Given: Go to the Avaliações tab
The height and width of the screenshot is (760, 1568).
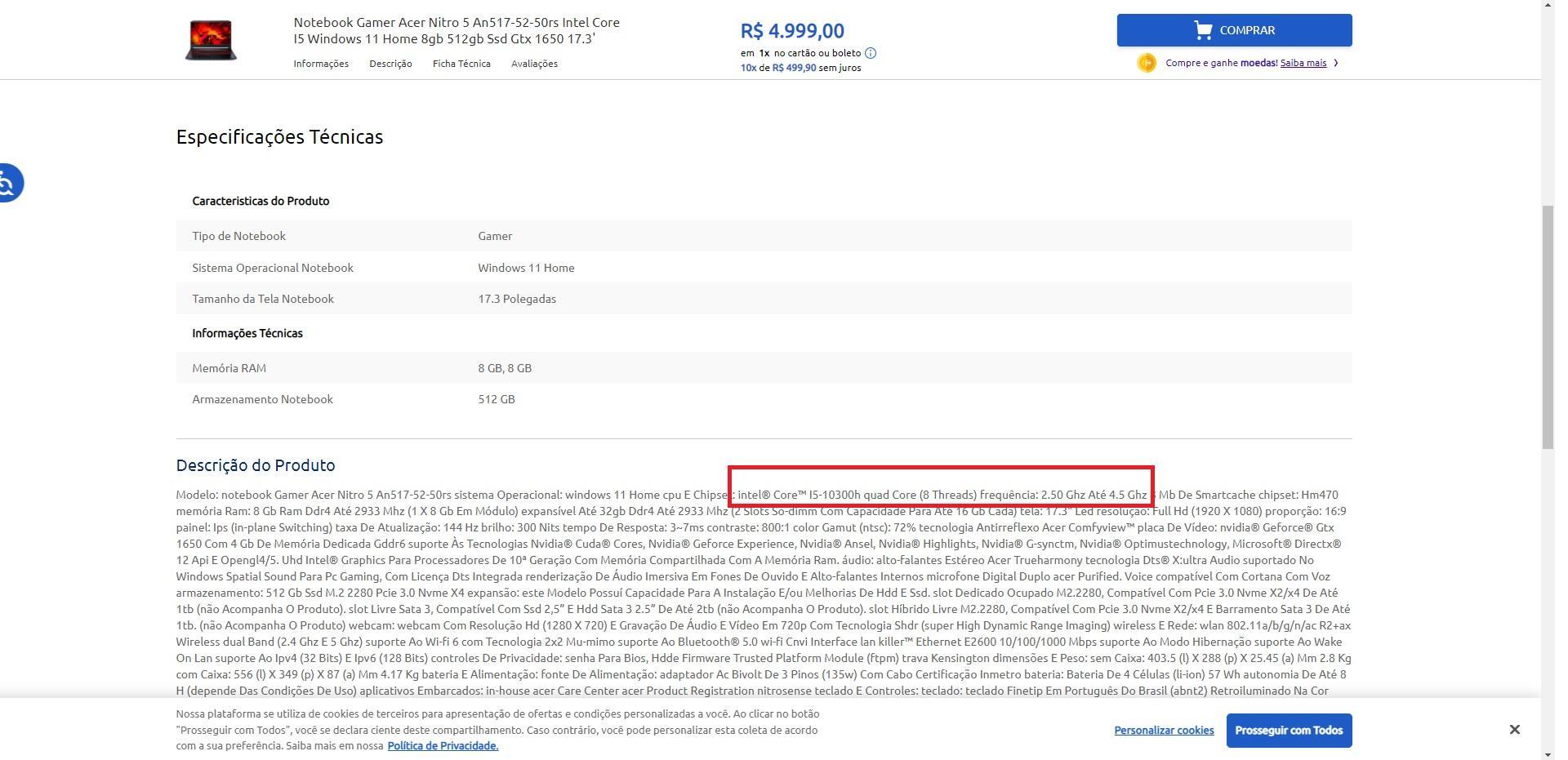Looking at the screenshot, I should (x=534, y=64).
